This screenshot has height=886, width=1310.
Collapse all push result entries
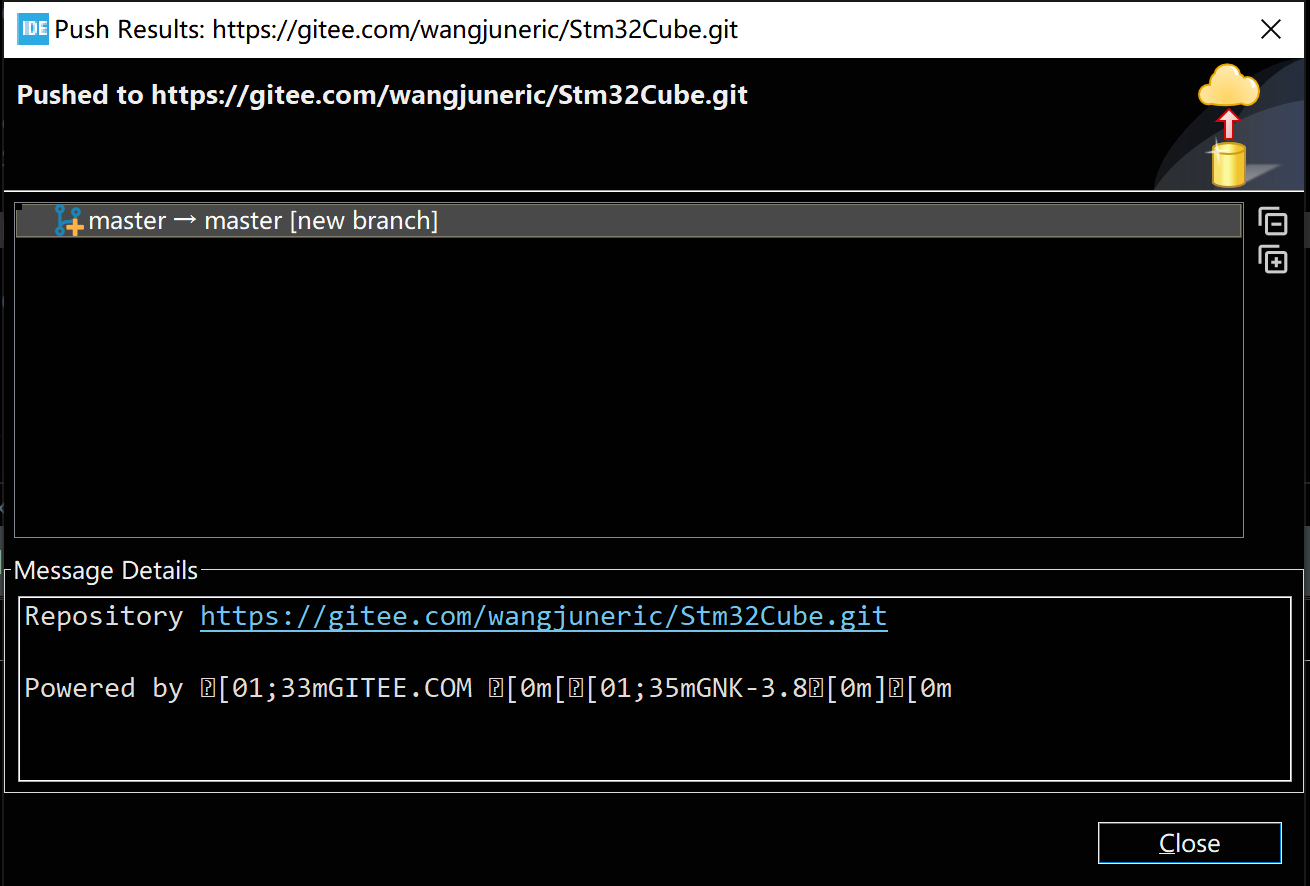pos(1272,221)
